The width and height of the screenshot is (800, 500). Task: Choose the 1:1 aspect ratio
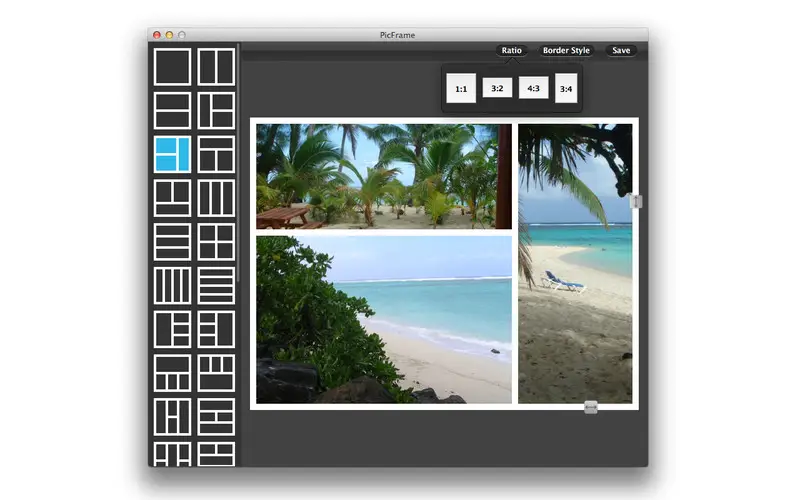(461, 88)
